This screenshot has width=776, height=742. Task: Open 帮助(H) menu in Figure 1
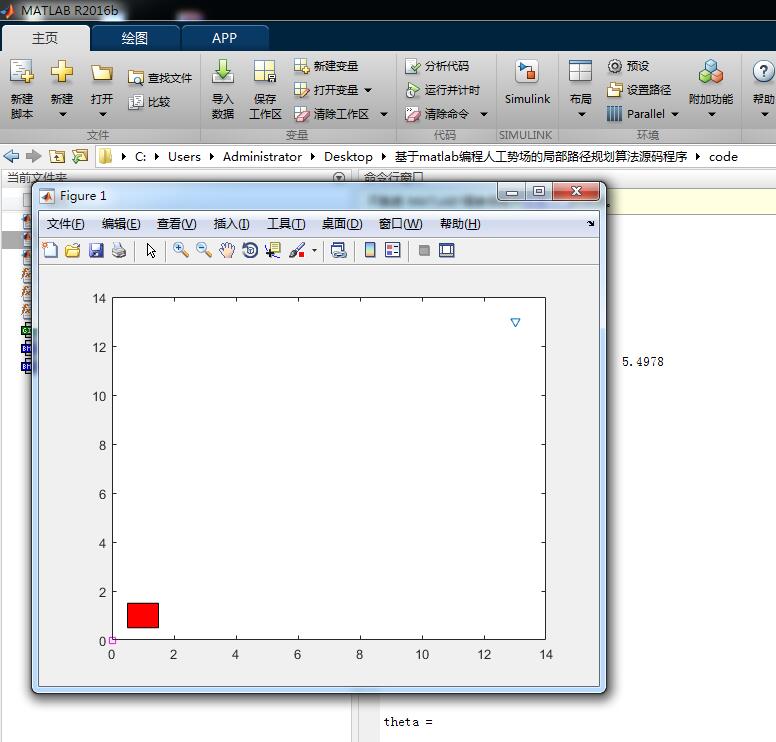[460, 224]
